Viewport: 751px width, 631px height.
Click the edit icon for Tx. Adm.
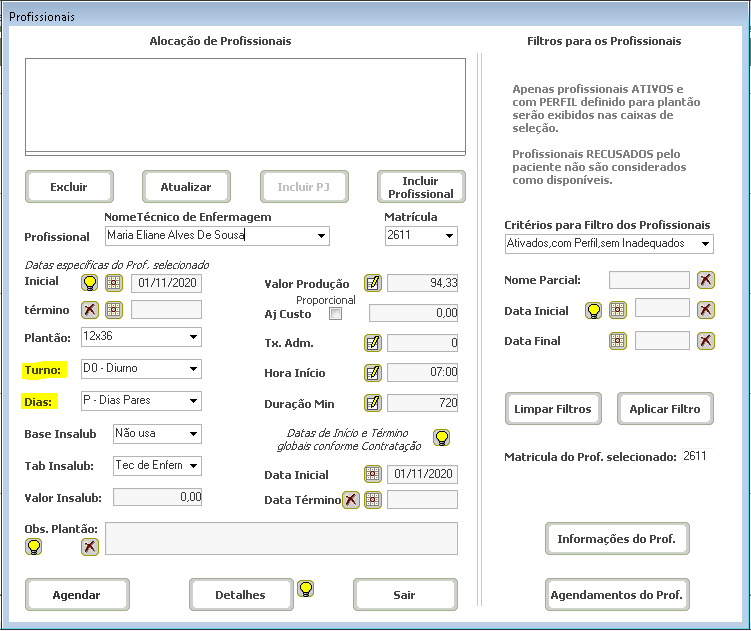(373, 343)
